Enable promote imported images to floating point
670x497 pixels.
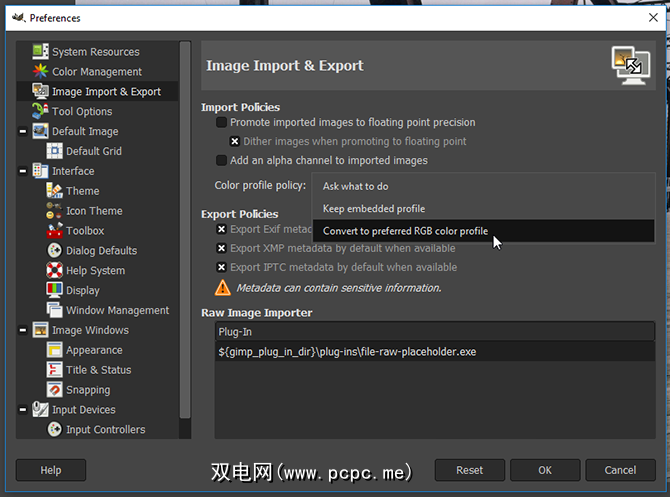221,122
